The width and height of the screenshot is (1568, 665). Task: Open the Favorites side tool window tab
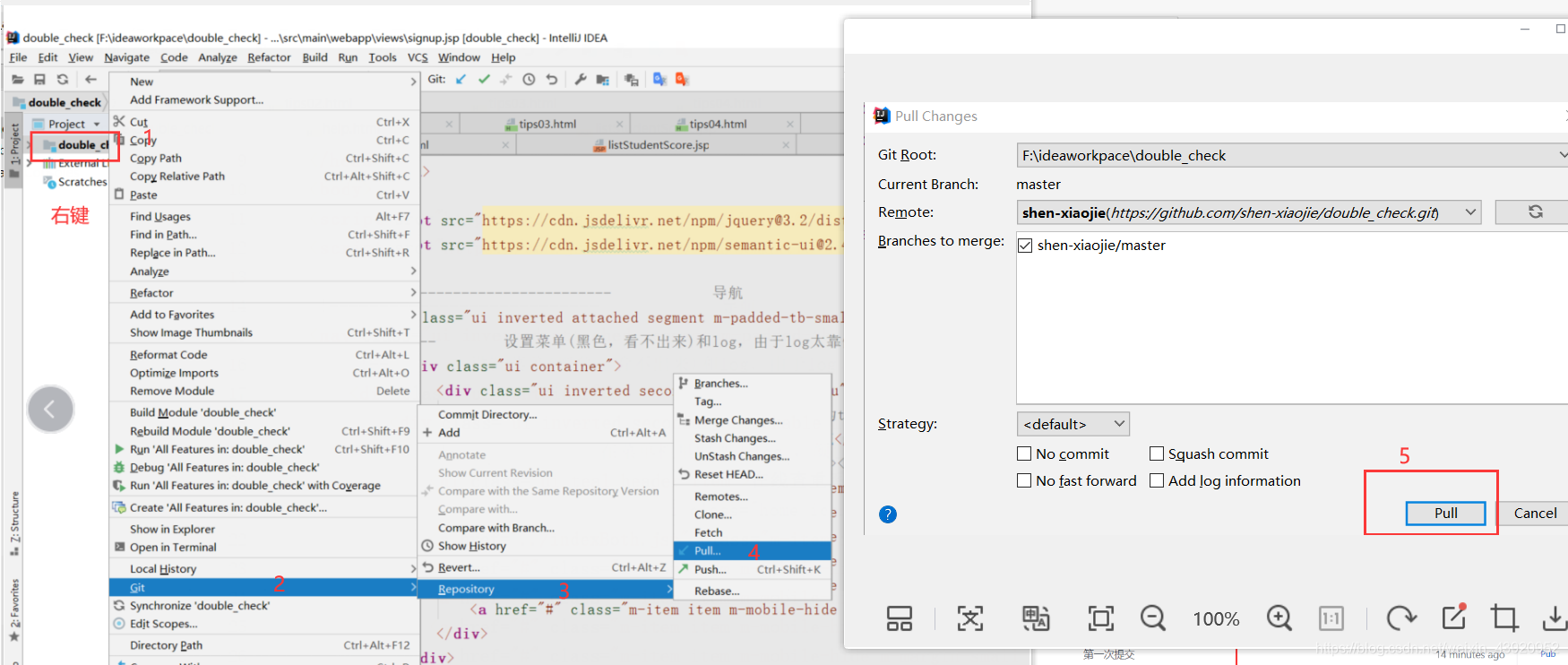(14, 610)
